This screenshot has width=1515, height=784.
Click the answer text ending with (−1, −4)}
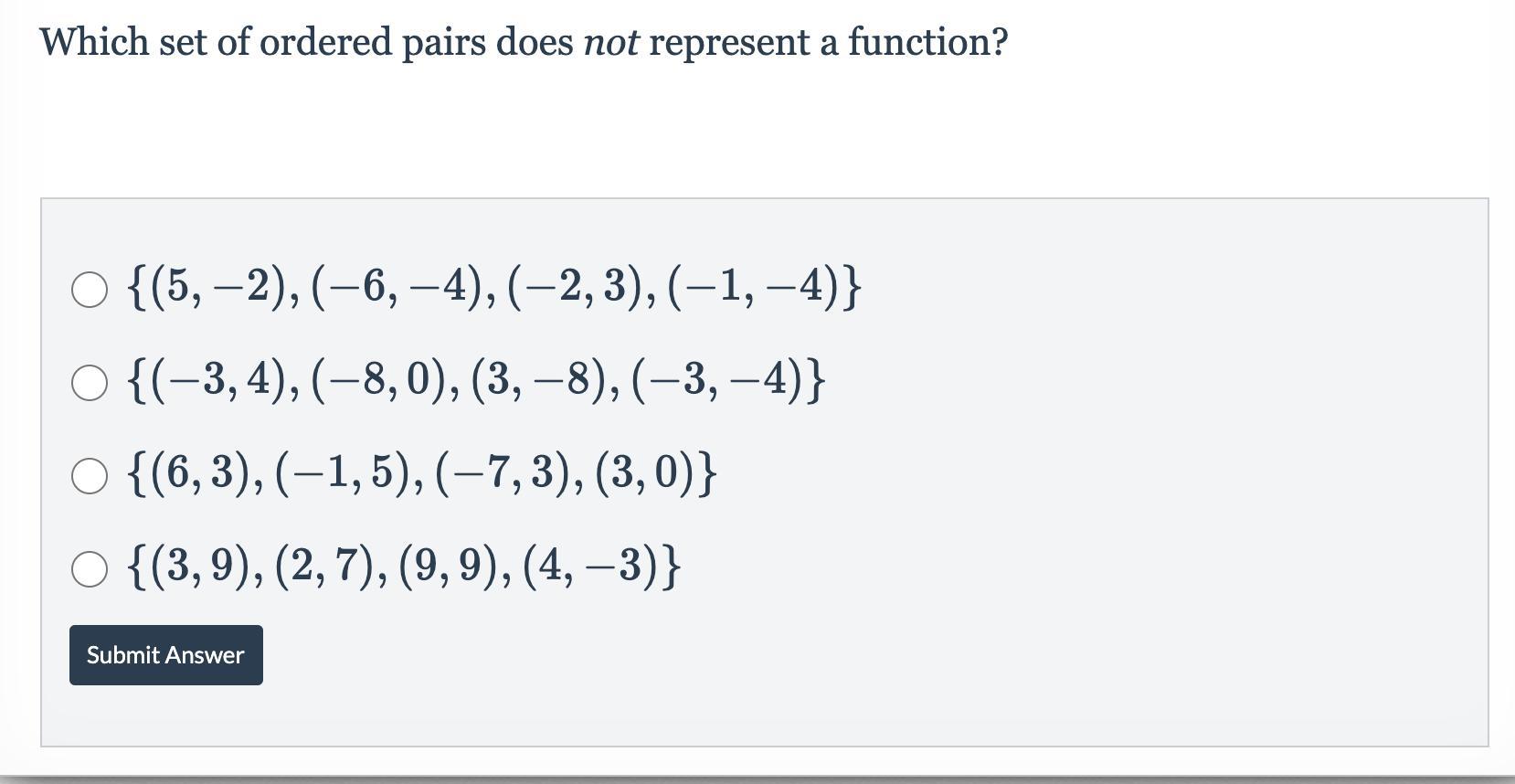[494, 288]
